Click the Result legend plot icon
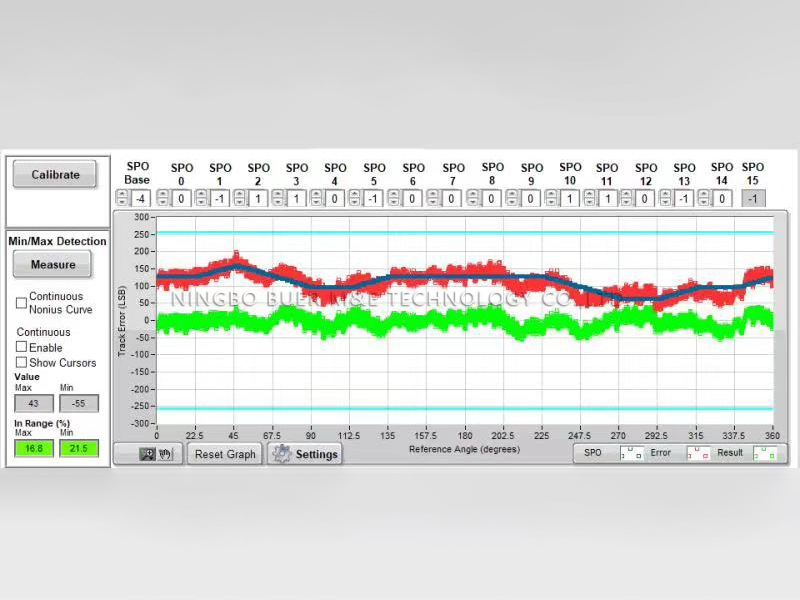Viewport: 800px width, 600px height. point(765,454)
